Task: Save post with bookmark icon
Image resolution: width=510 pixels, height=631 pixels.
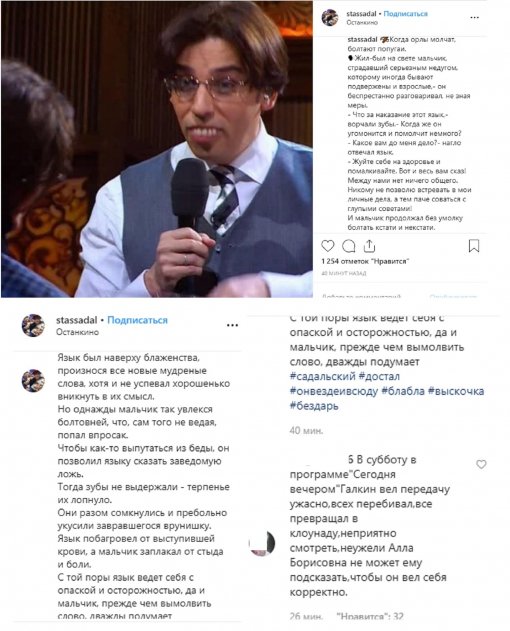Action: click(474, 246)
